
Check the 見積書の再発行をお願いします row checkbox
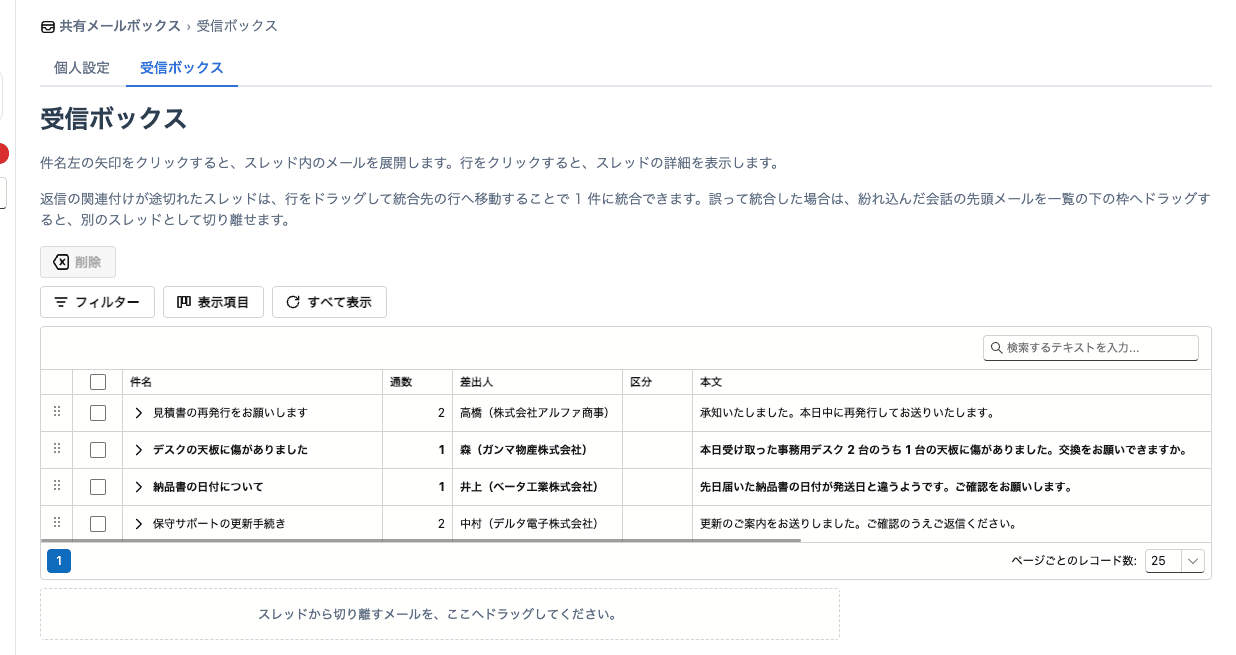pos(98,413)
